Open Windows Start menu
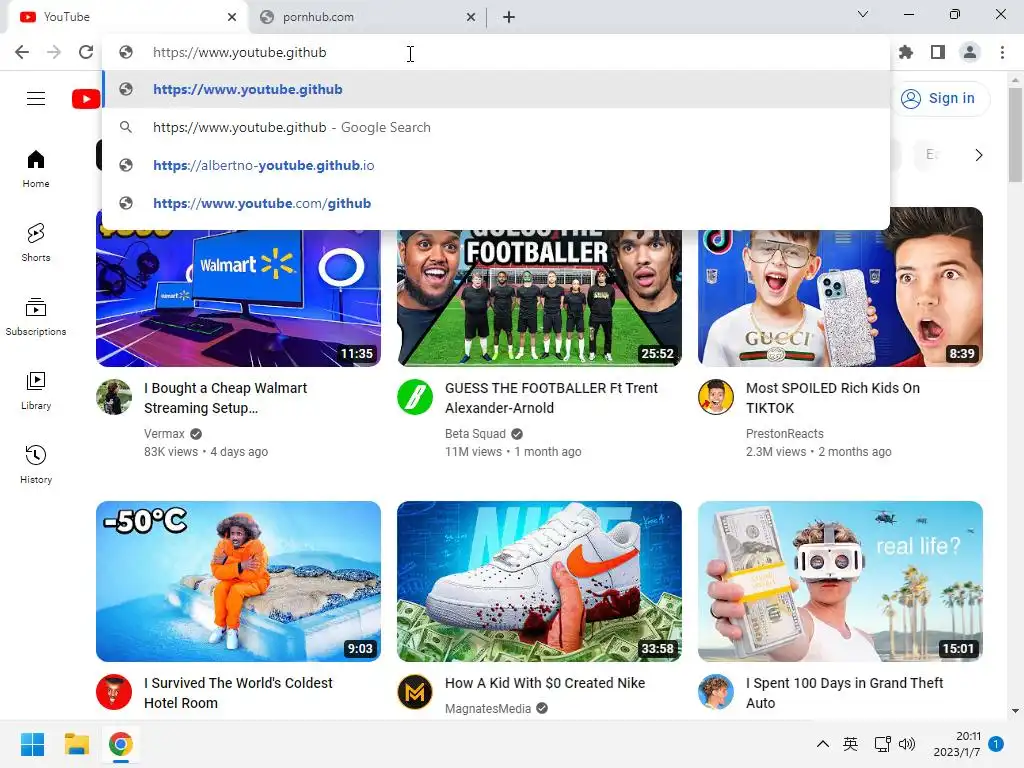The width and height of the screenshot is (1024, 768). [x=32, y=744]
